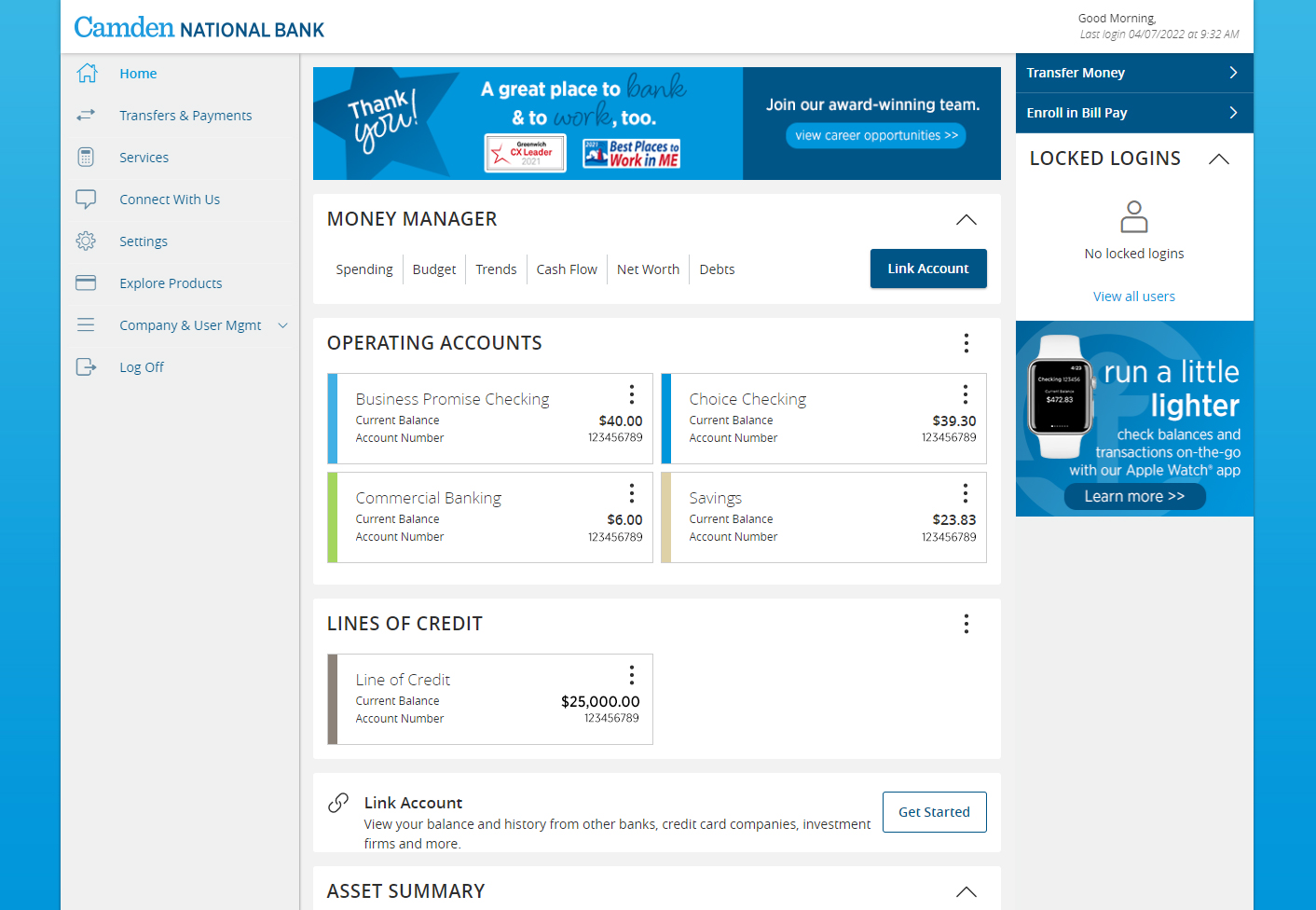Click the Explore Products card icon
1316x910 pixels.
click(86, 283)
